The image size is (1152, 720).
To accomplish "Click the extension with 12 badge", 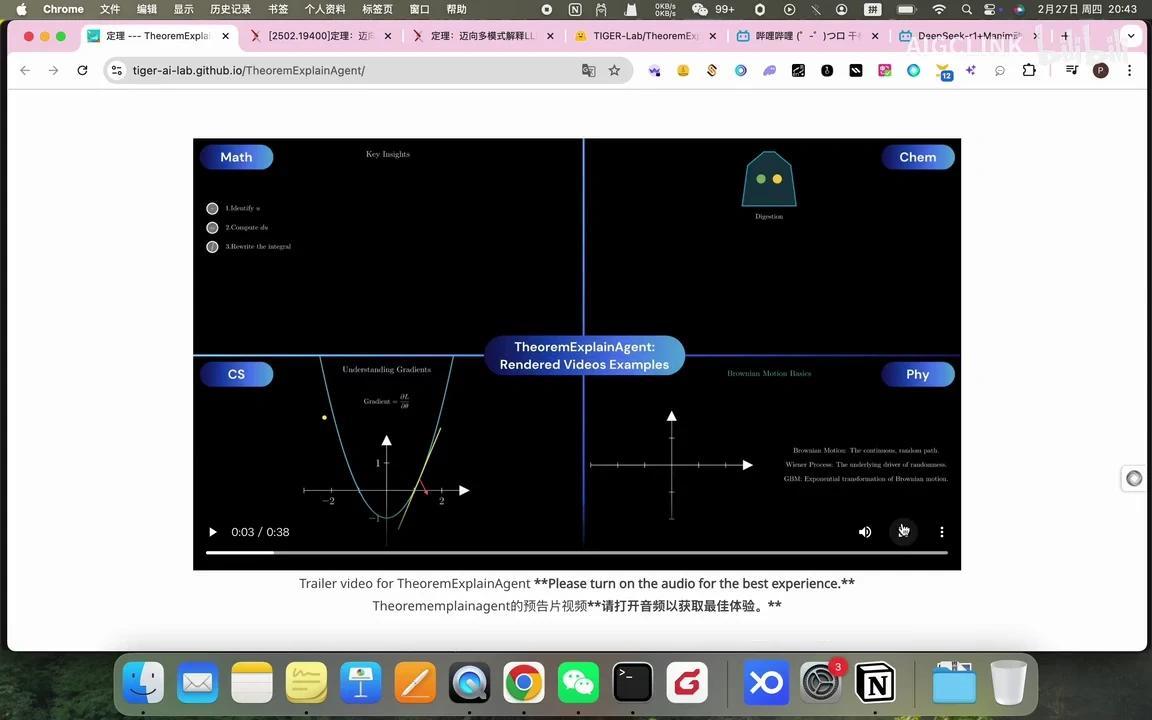I will [943, 71].
